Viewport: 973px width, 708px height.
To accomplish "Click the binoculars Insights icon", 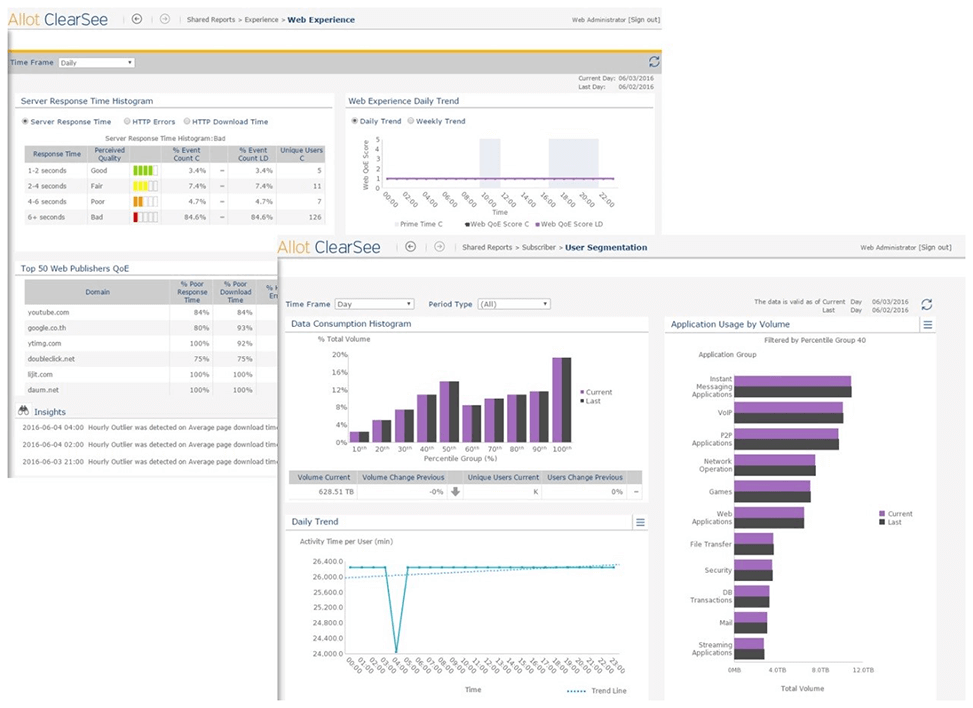I will pos(24,411).
